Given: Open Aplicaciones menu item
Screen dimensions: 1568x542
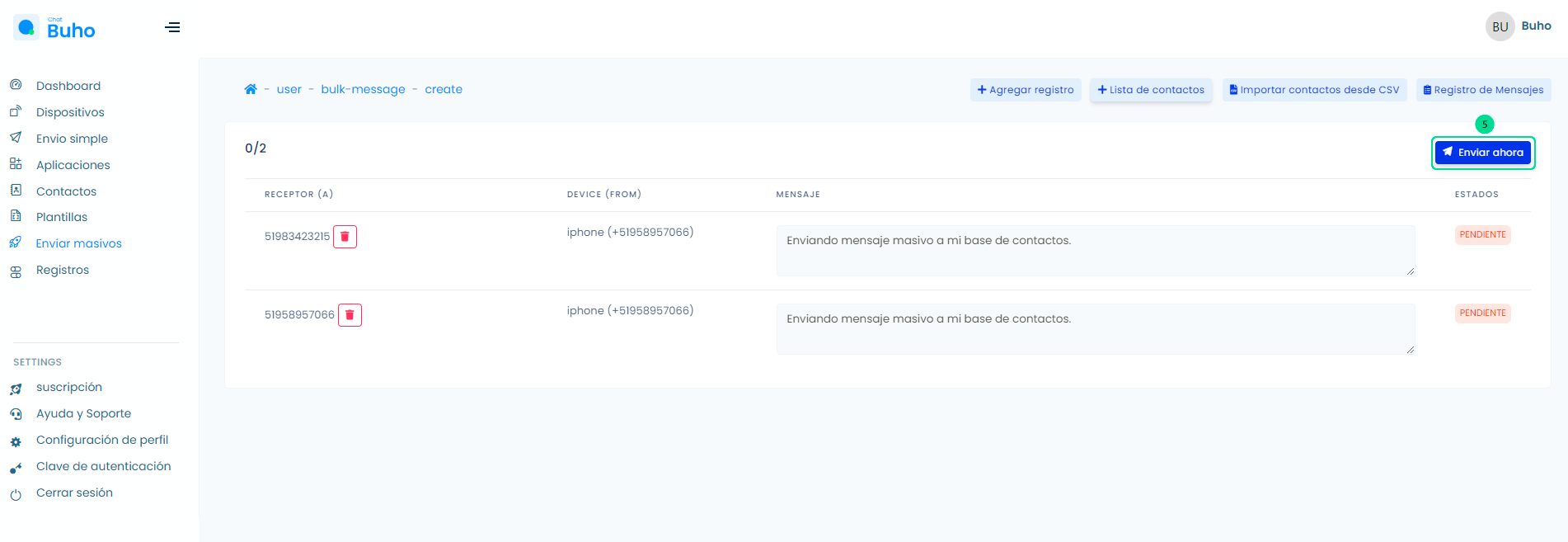Looking at the screenshot, I should pyautogui.click(x=73, y=165).
